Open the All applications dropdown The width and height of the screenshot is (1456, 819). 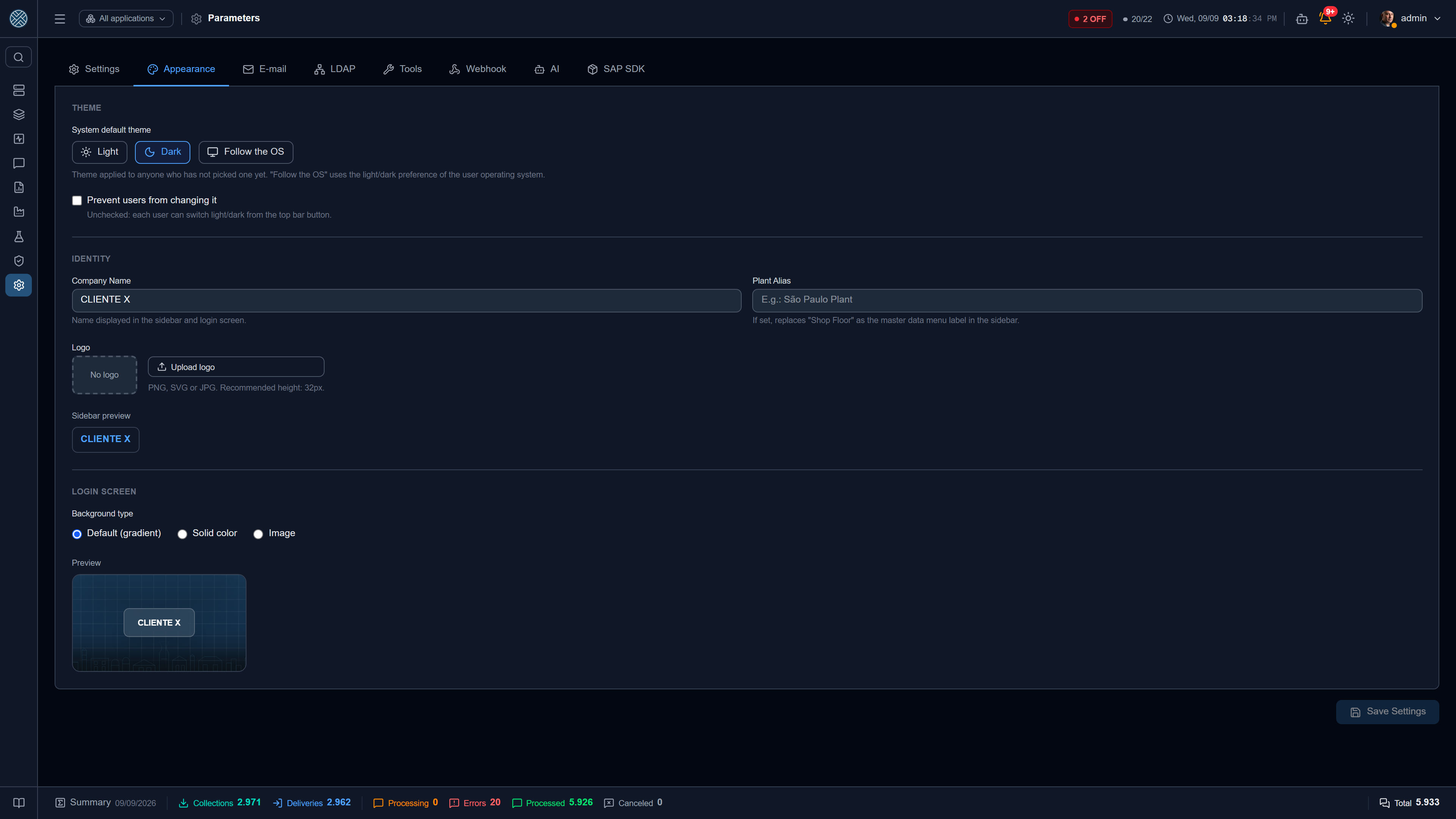(126, 19)
